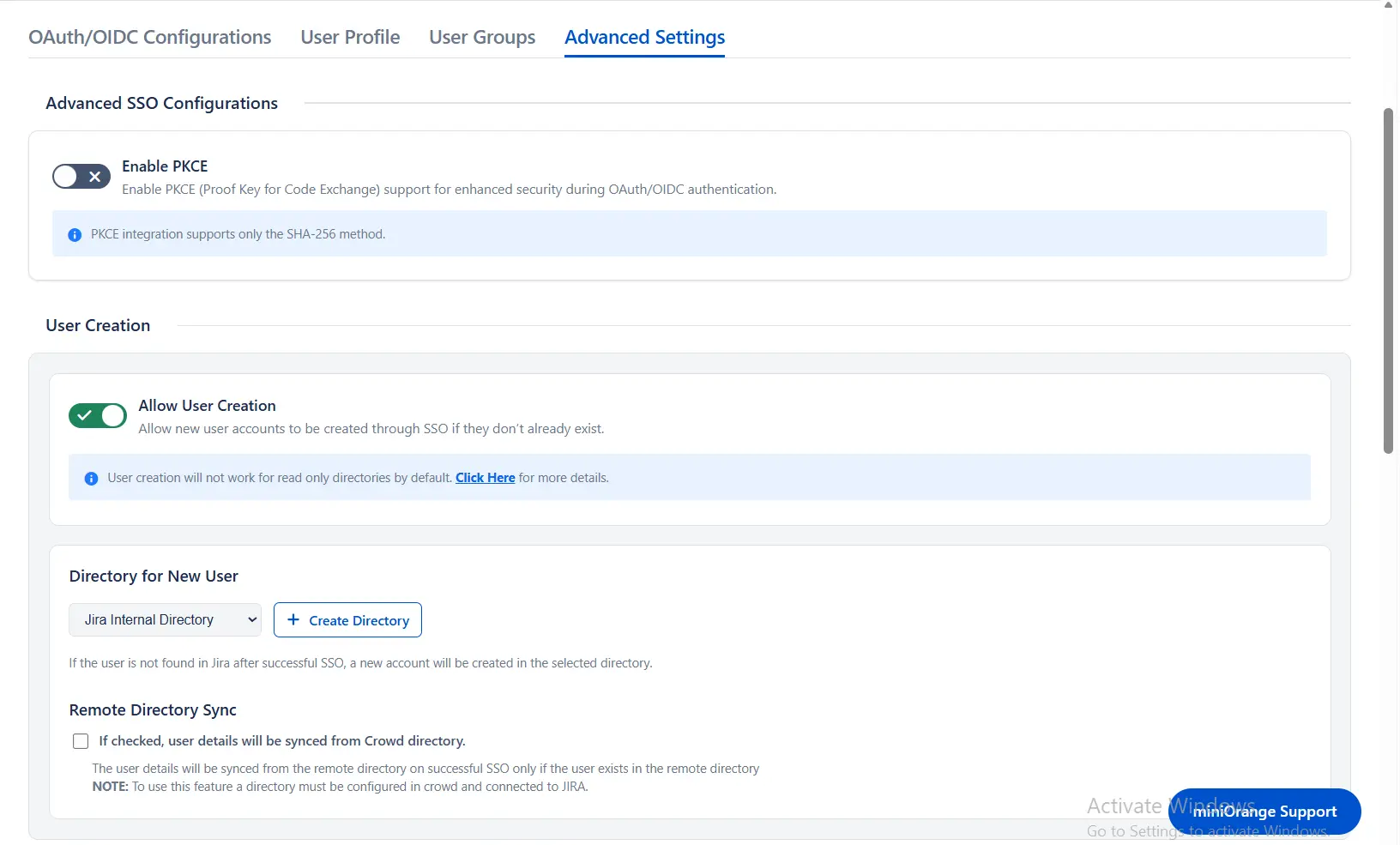Click the Enable PKCE label text
This screenshot has width=1400, height=845.
point(165,166)
